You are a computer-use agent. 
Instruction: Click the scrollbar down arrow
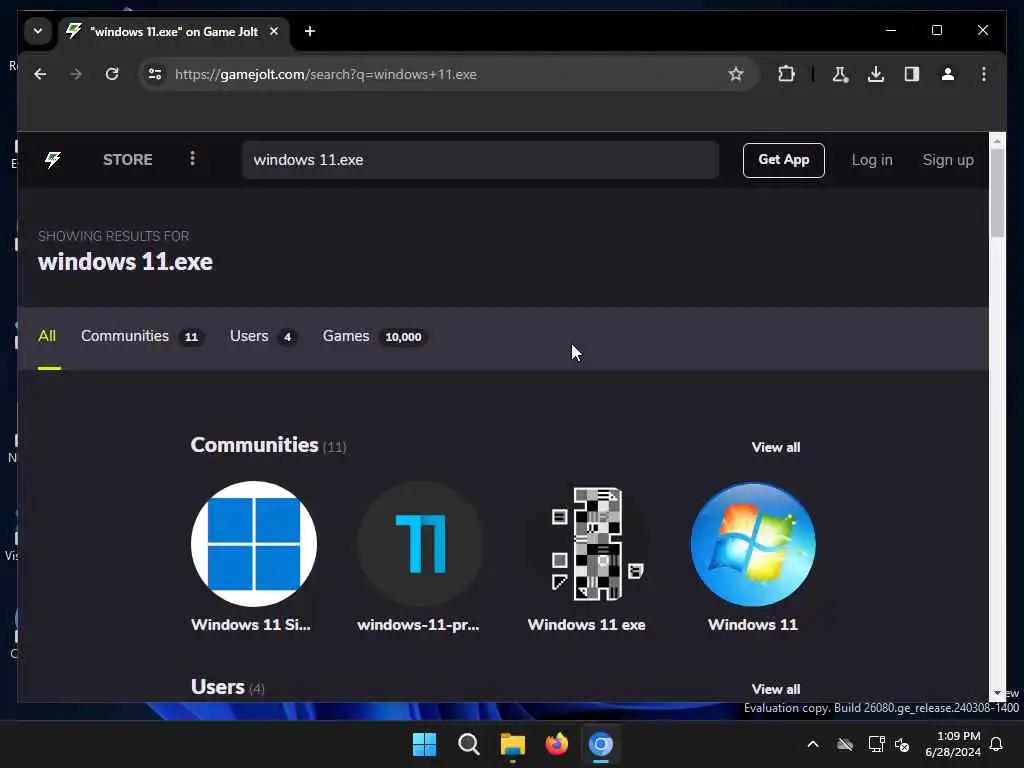[x=997, y=694]
